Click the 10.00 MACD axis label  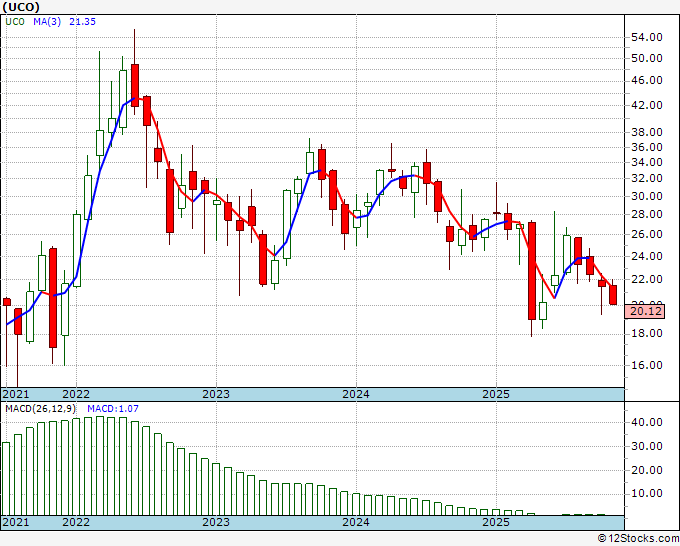645,493
